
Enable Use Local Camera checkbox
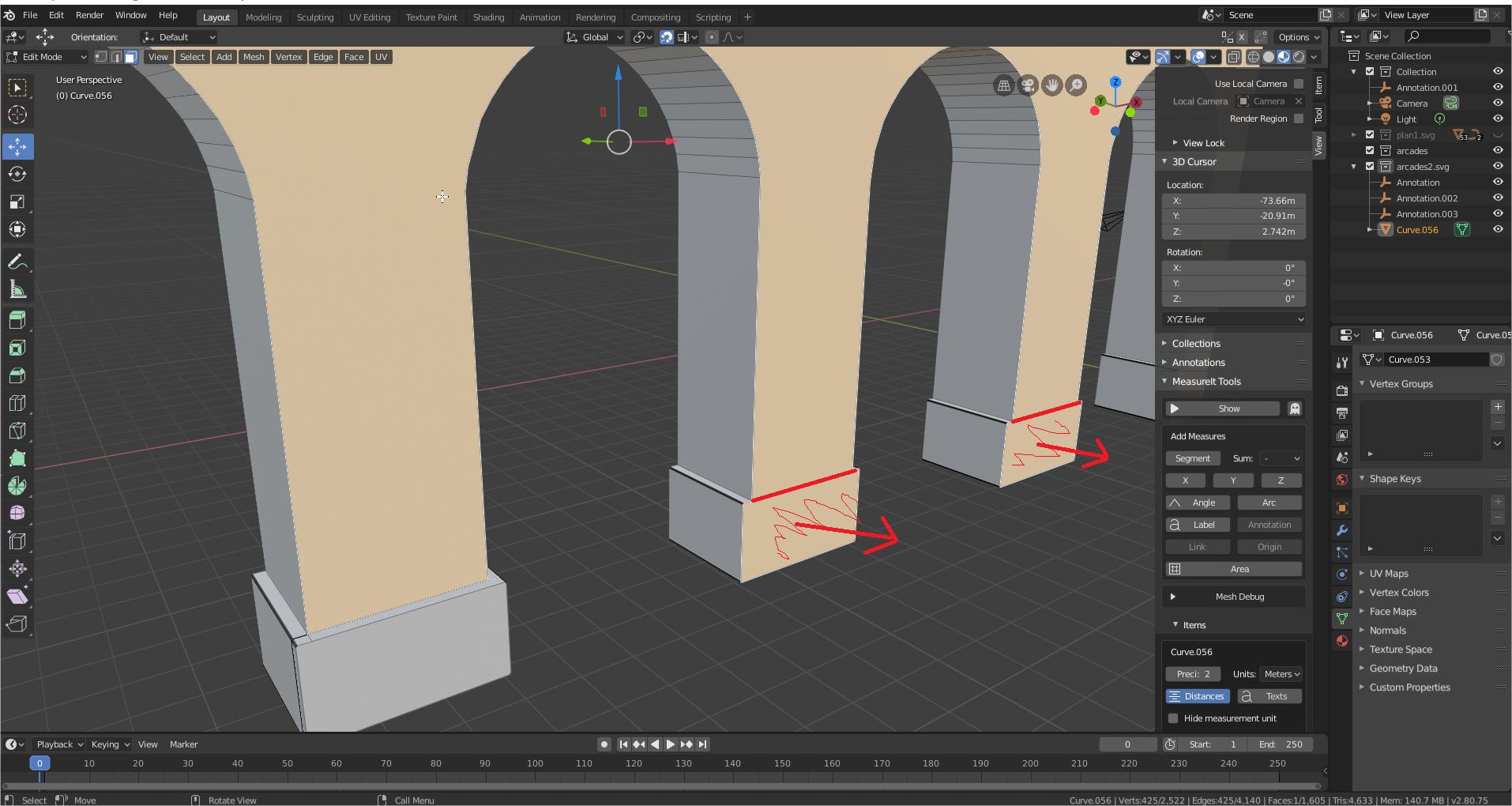click(1299, 84)
